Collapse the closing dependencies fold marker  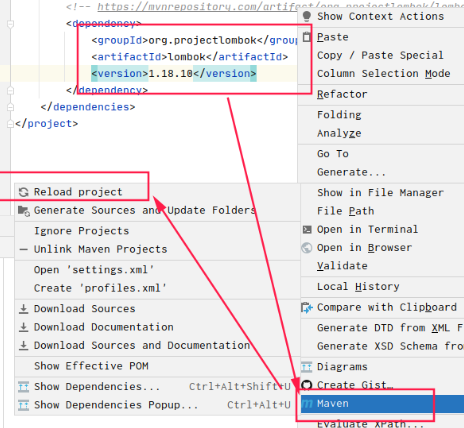point(10,107)
